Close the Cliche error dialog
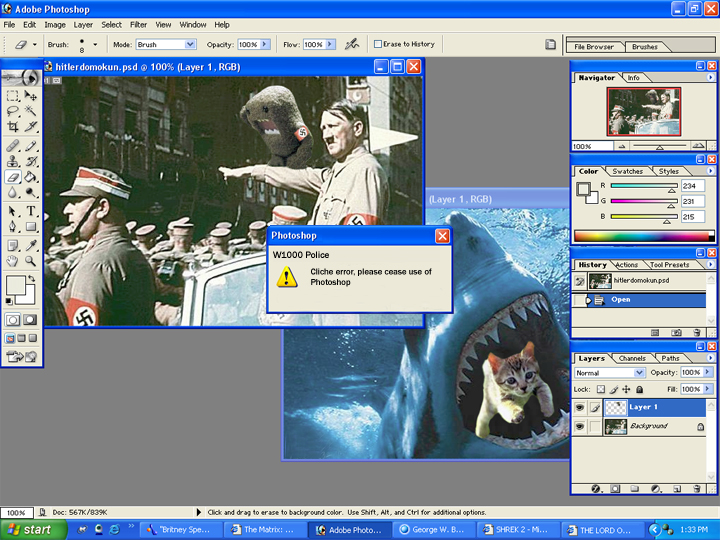This screenshot has width=720, height=540. (x=442, y=236)
